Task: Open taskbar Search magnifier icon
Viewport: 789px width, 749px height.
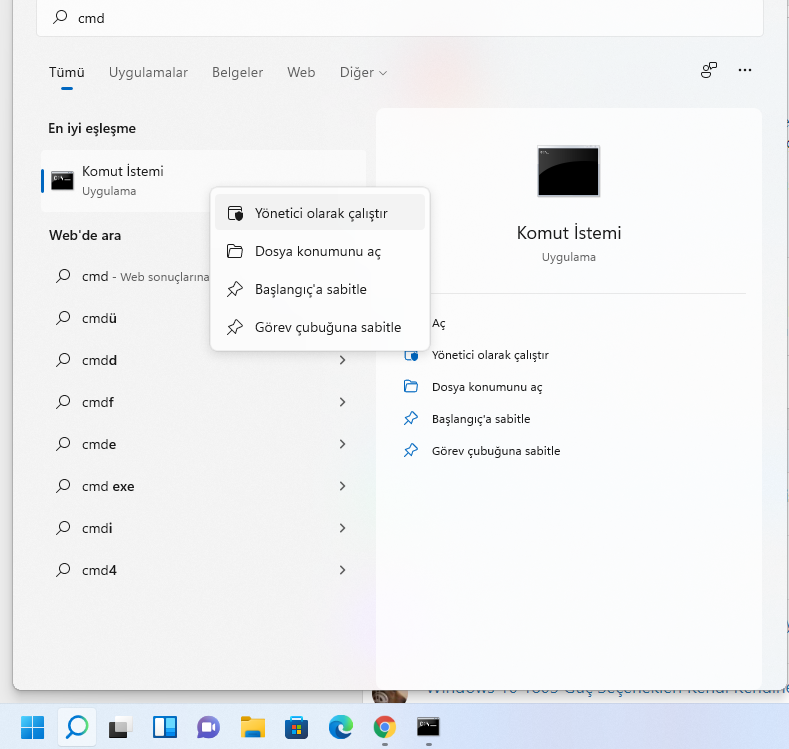Action: (77, 727)
